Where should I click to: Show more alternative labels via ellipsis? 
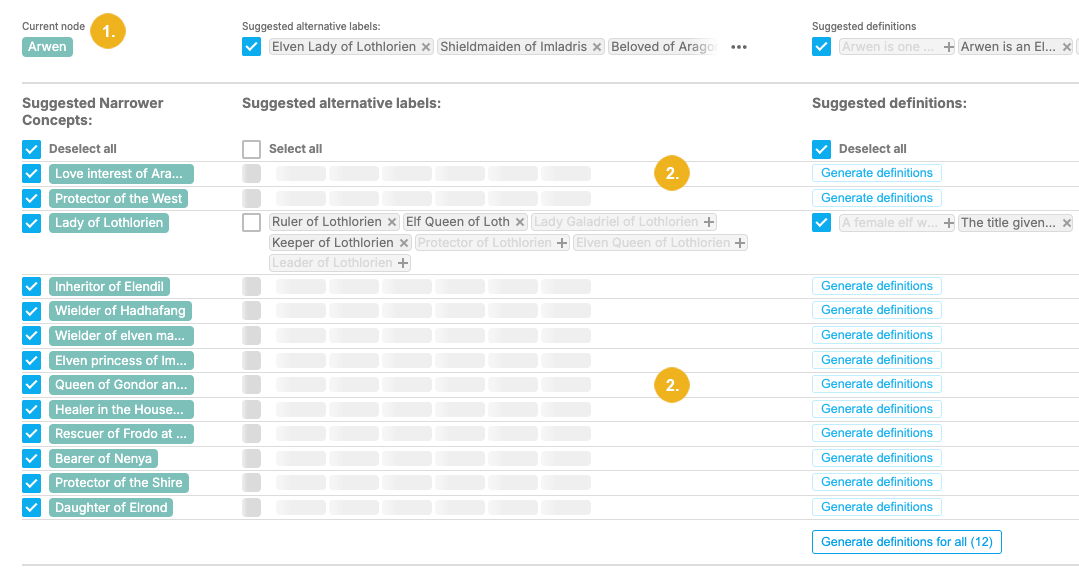click(739, 47)
